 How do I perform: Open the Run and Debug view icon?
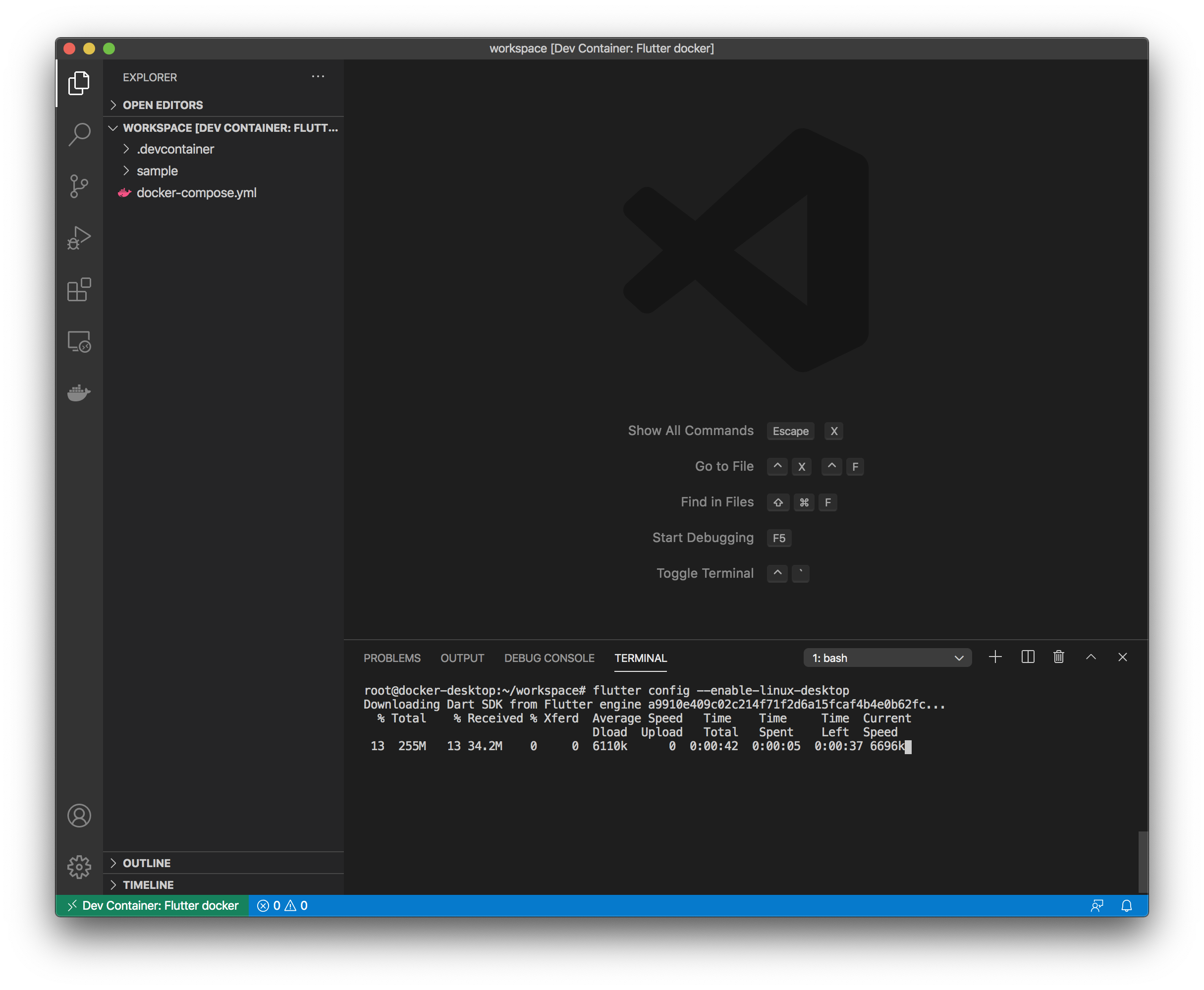[79, 238]
